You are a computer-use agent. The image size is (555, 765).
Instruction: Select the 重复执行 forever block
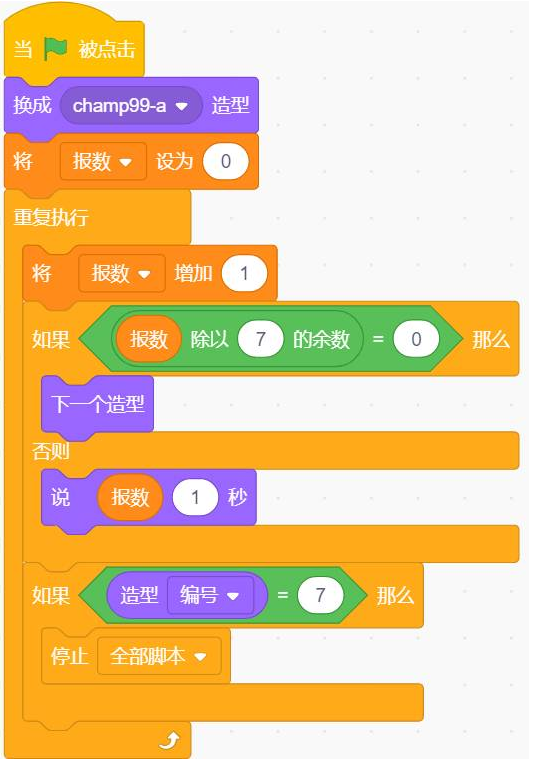[x=51, y=217]
